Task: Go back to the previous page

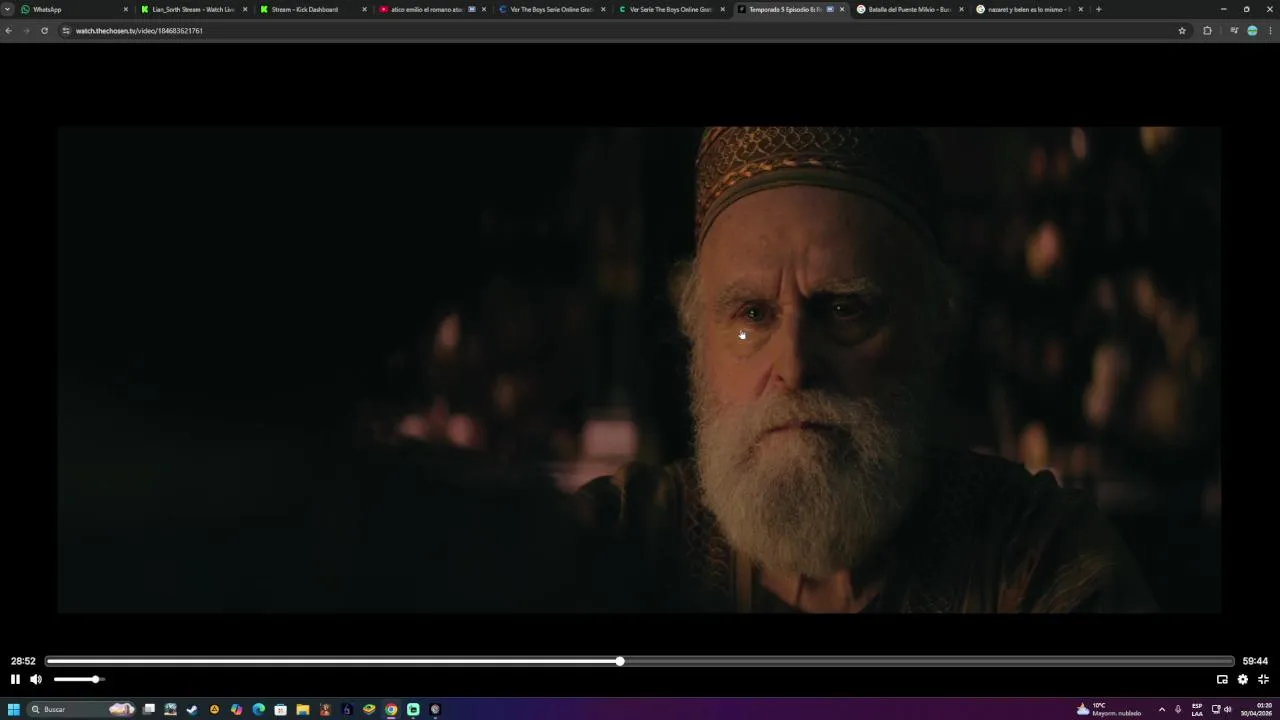Action: [x=8, y=31]
